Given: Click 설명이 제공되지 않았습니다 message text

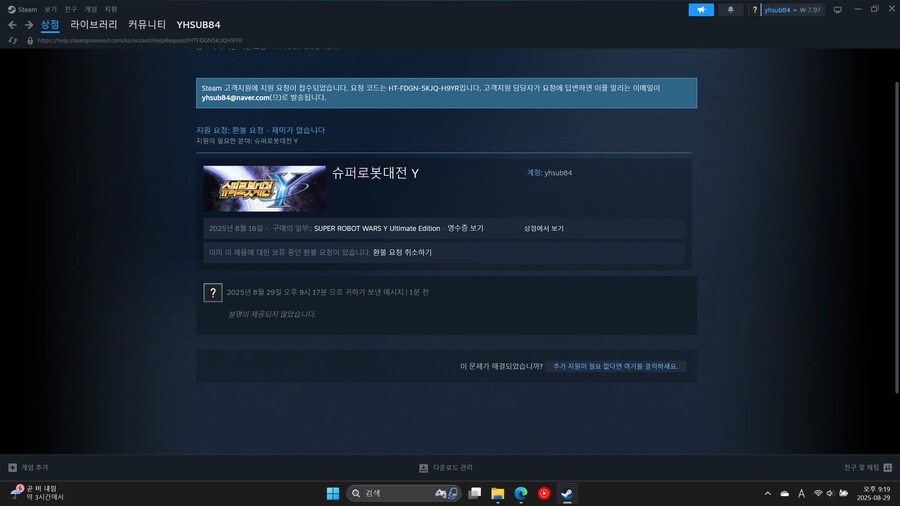Looking at the screenshot, I should pyautogui.click(x=272, y=314).
